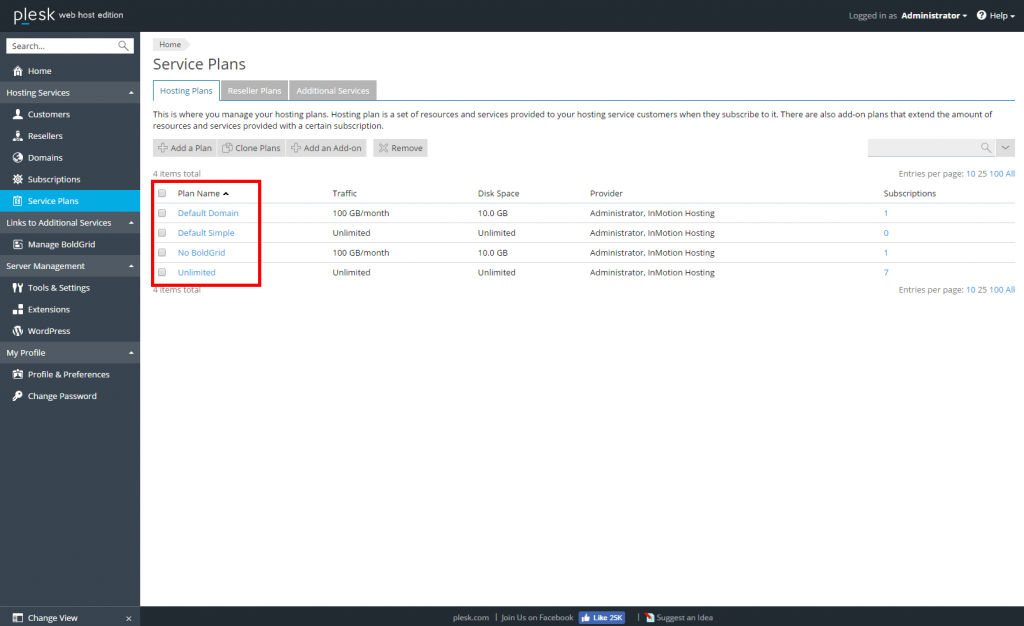Click the Customers person icon
Screen dimensions: 1024x626
point(18,114)
